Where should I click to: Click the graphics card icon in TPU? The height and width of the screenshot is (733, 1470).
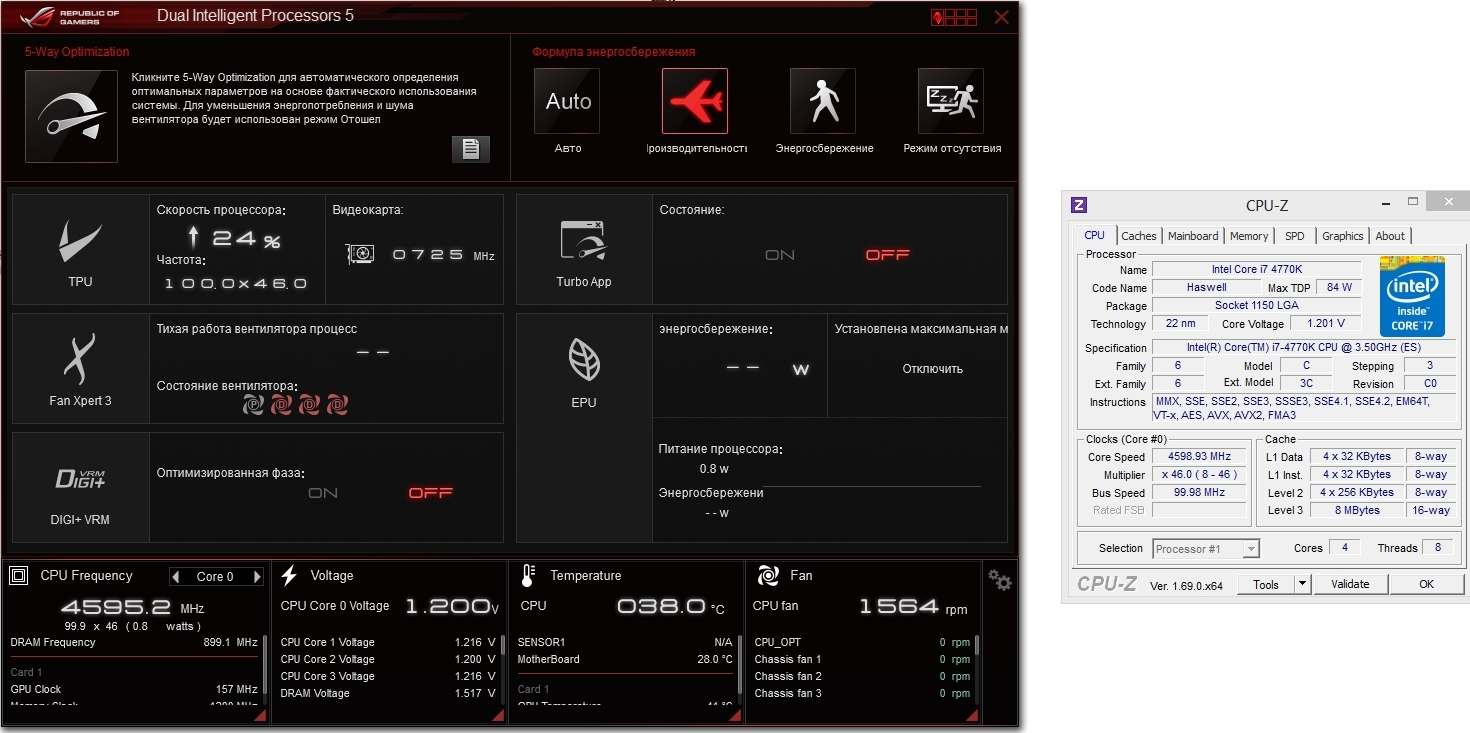pos(360,254)
